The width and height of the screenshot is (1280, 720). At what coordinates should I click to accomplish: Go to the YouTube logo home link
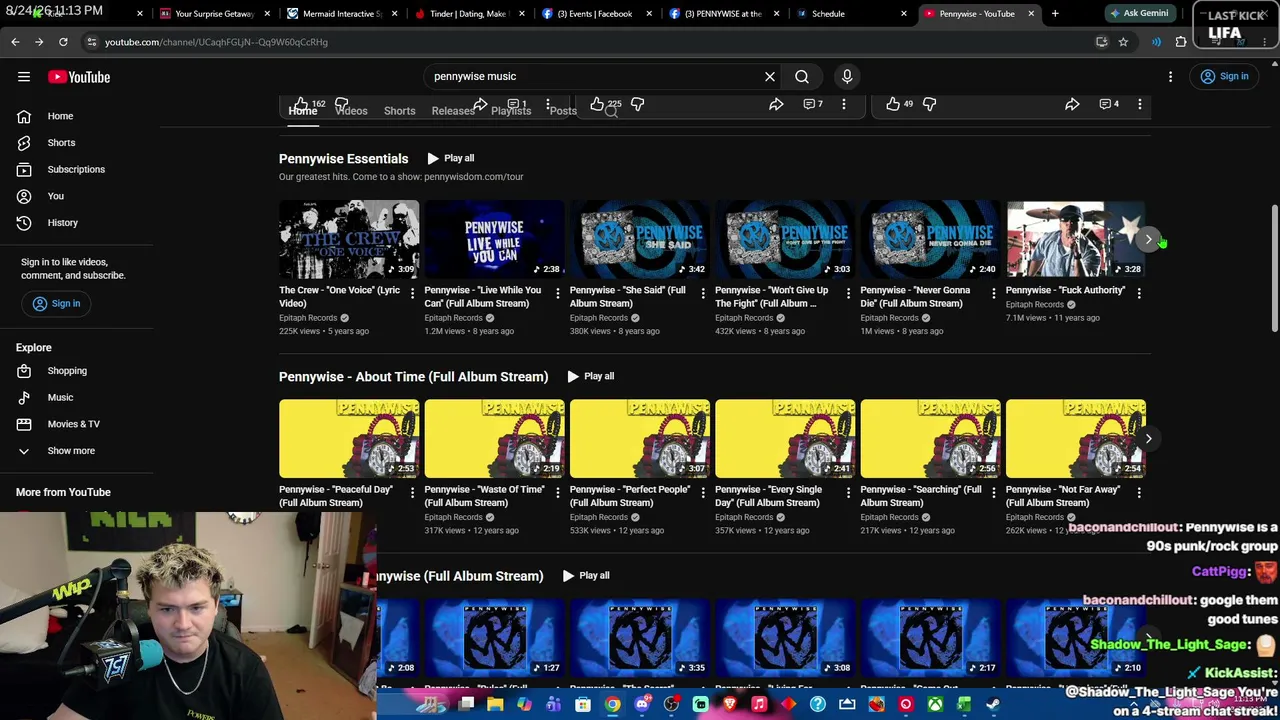point(79,77)
